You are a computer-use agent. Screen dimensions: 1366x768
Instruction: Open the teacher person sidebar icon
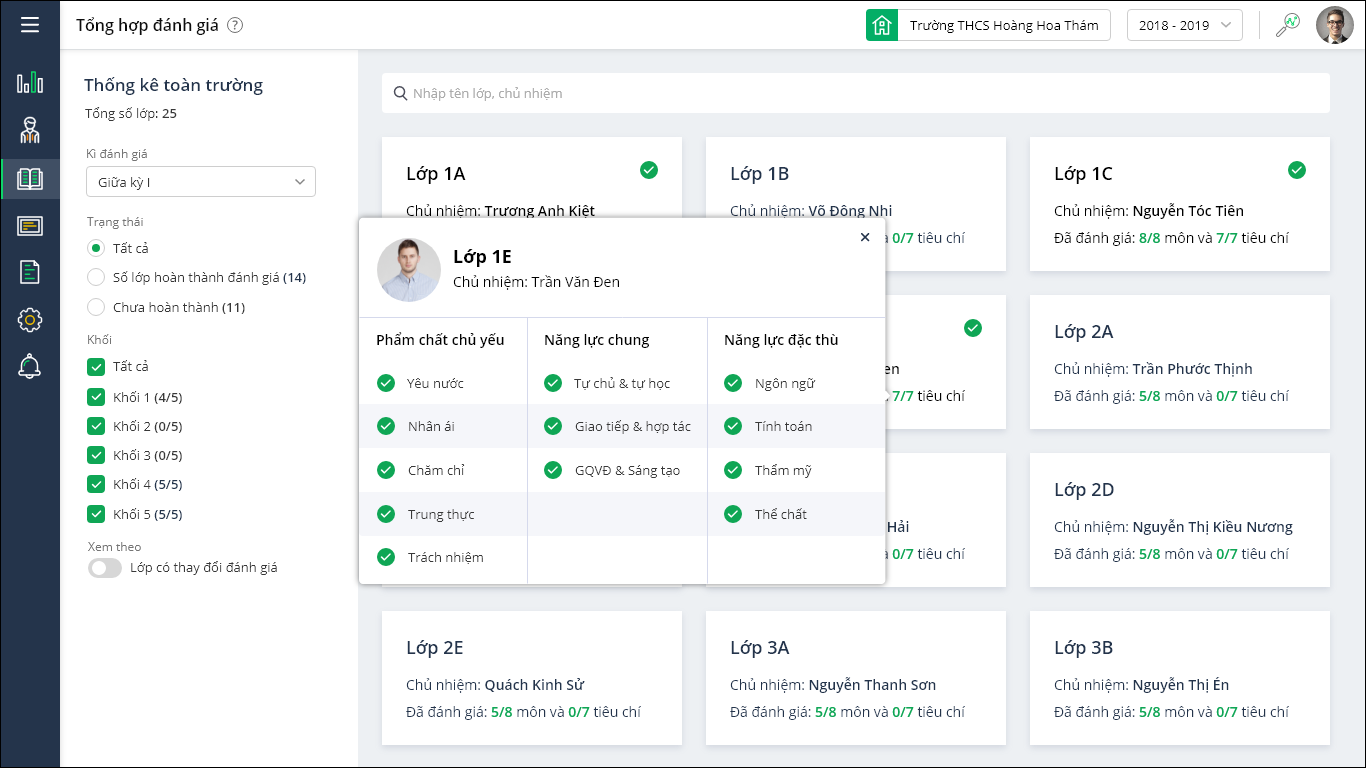(x=30, y=130)
